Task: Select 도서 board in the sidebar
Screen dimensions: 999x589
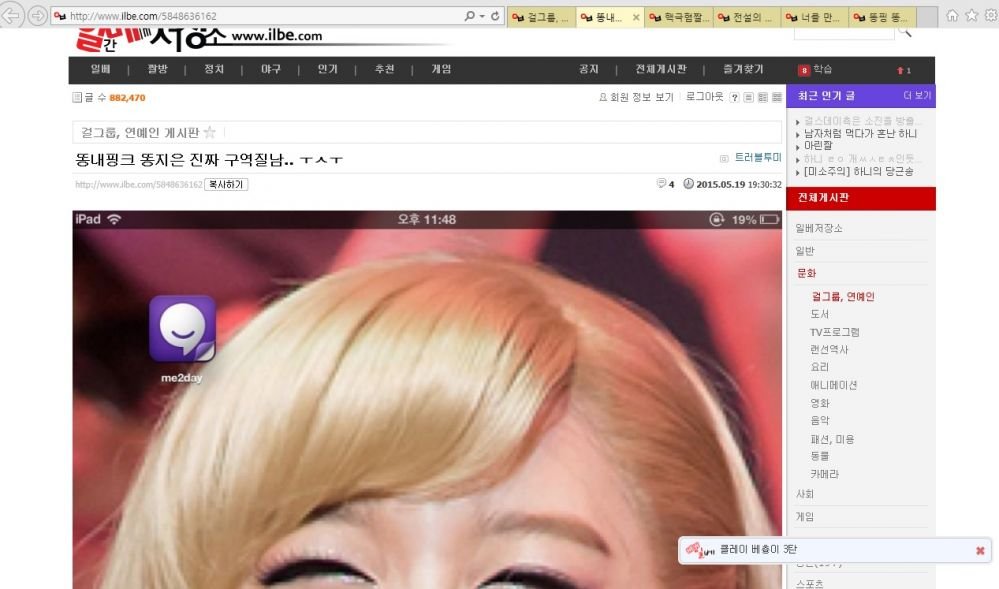Action: 819,314
